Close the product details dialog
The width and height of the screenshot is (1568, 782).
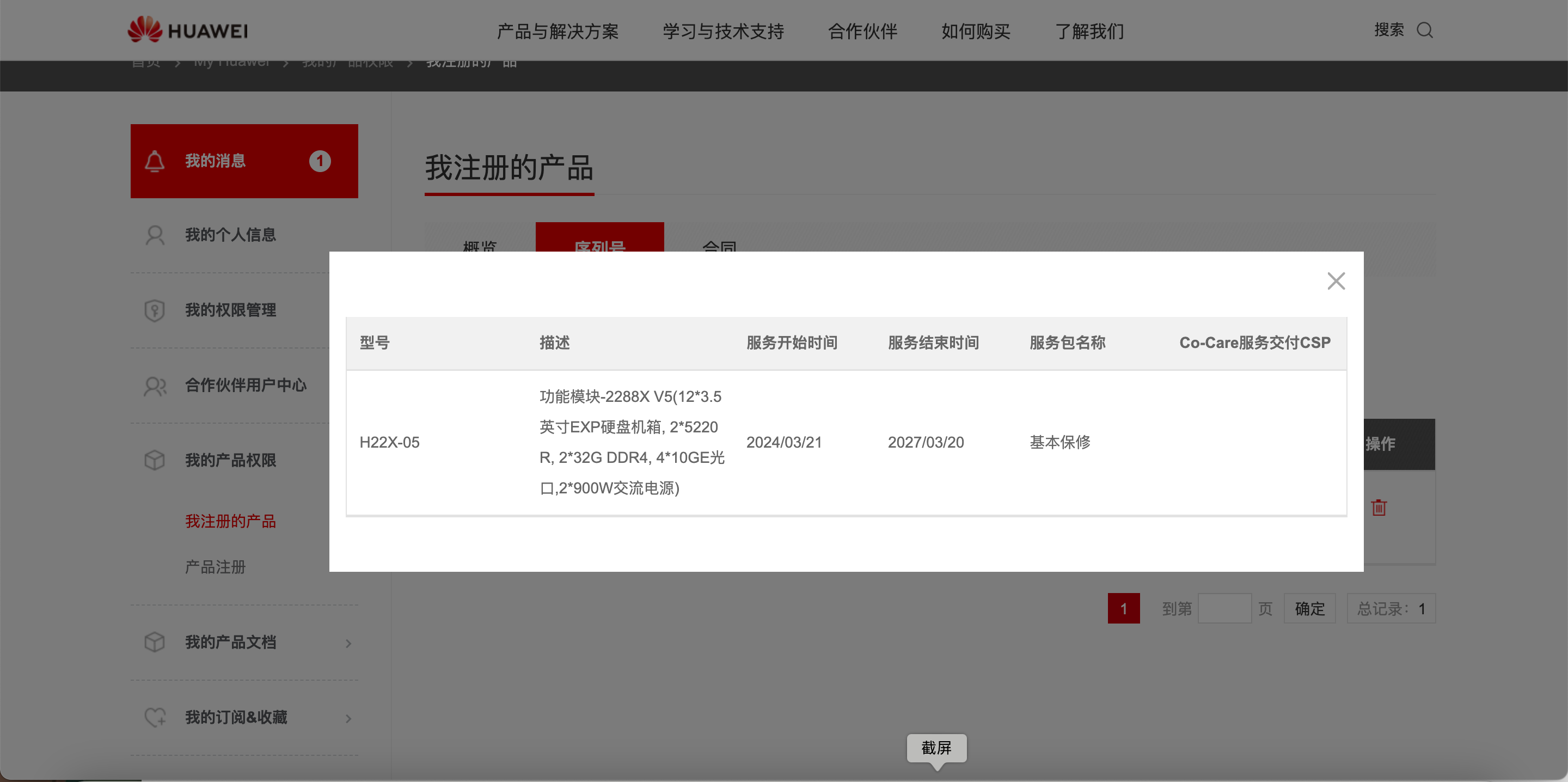1336,281
